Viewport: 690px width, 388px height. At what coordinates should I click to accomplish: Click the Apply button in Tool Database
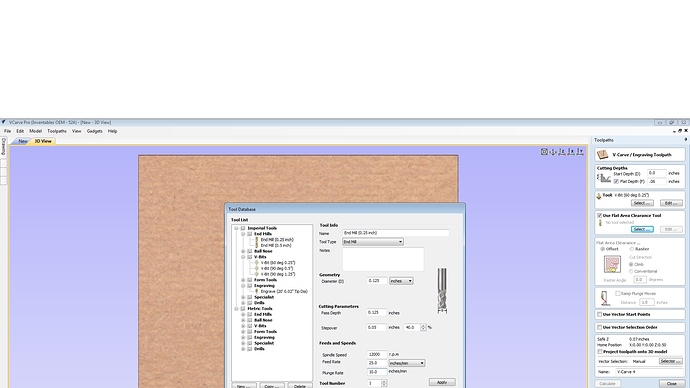click(442, 382)
